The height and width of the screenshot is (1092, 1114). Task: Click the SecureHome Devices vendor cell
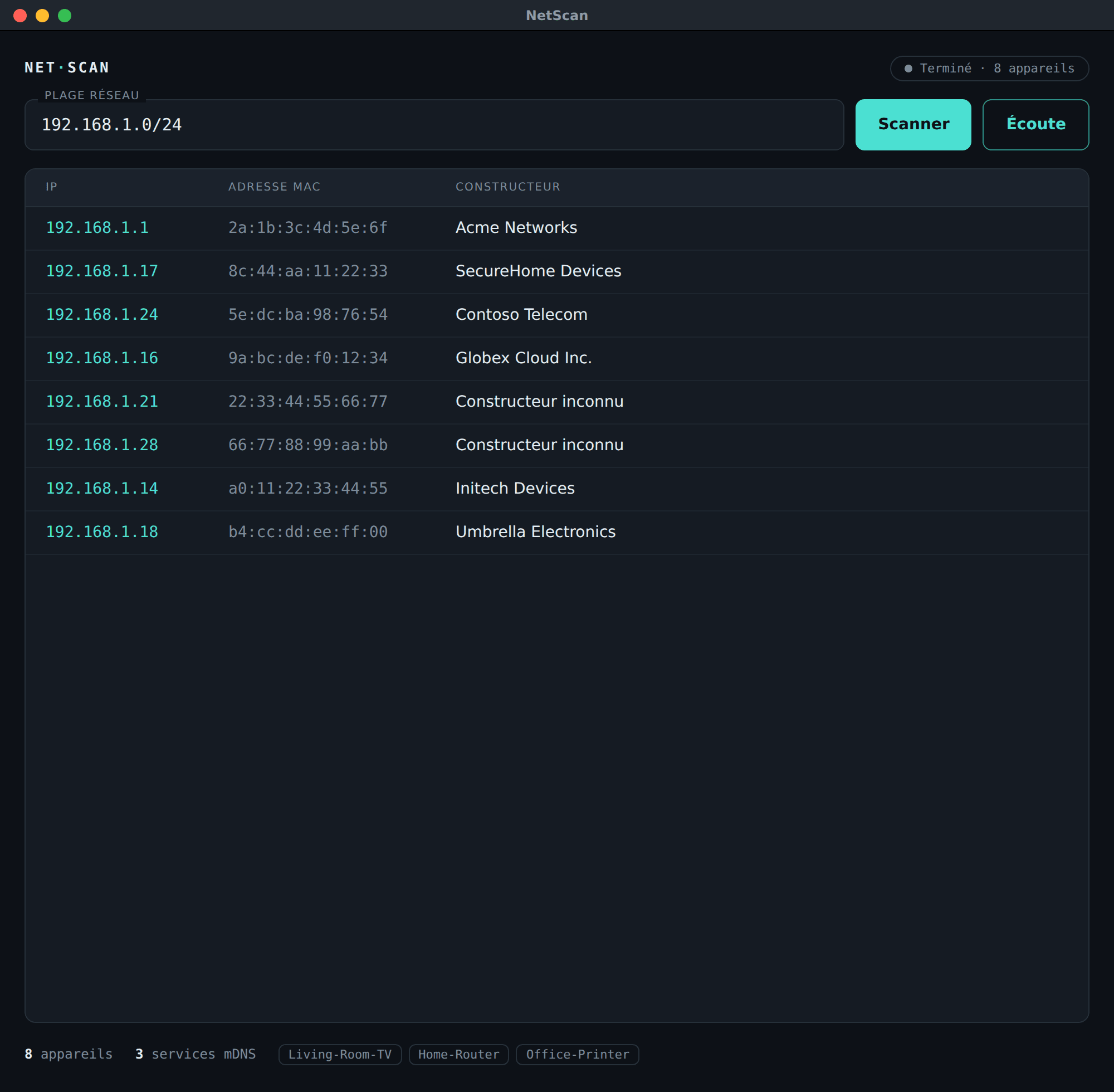(539, 271)
